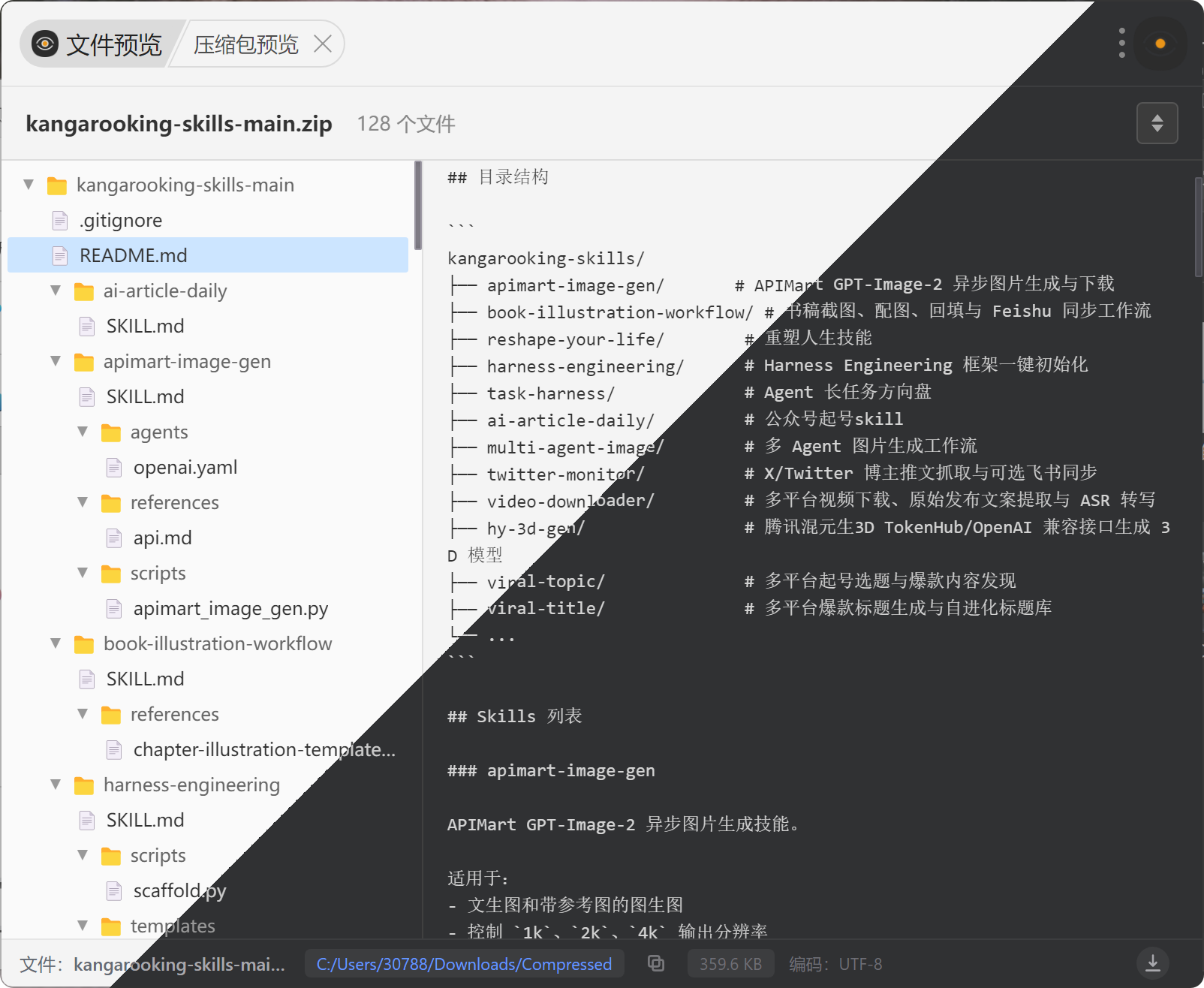Click the '### apimart-image-gen' heading line
This screenshot has height=988, width=1204.
[551, 770]
